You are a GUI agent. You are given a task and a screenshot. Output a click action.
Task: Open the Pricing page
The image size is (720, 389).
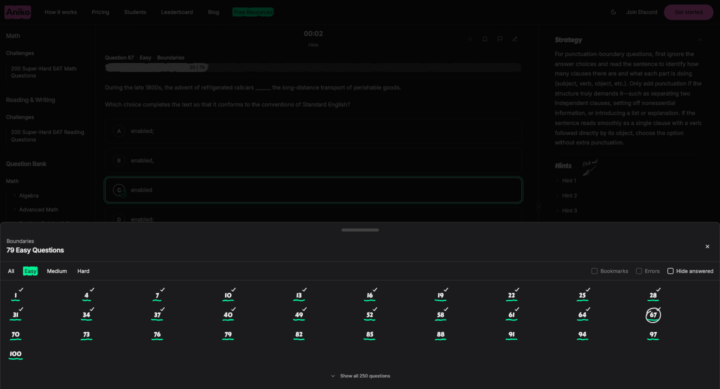click(x=101, y=12)
